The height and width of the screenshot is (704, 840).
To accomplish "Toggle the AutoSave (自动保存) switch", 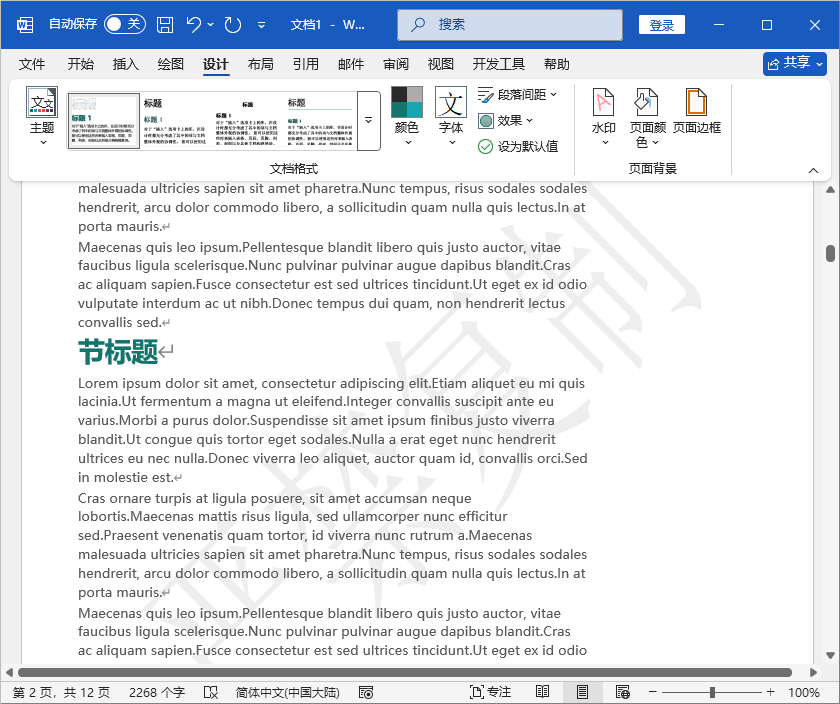I will pos(125,24).
